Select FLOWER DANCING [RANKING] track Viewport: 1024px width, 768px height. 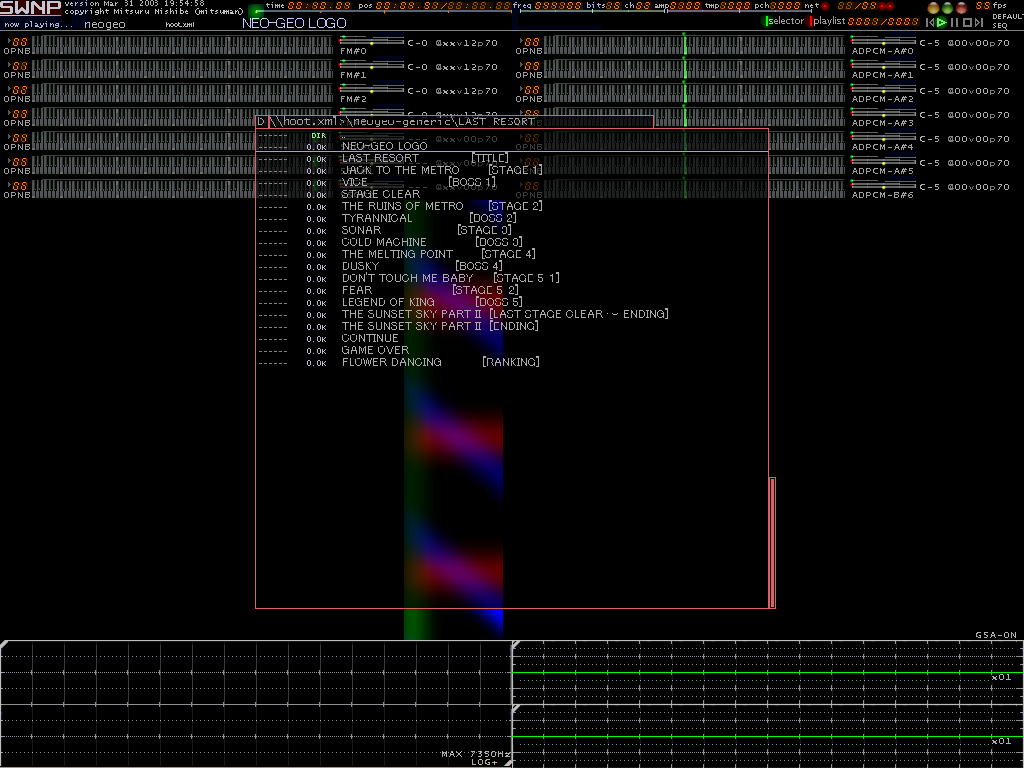513,362
